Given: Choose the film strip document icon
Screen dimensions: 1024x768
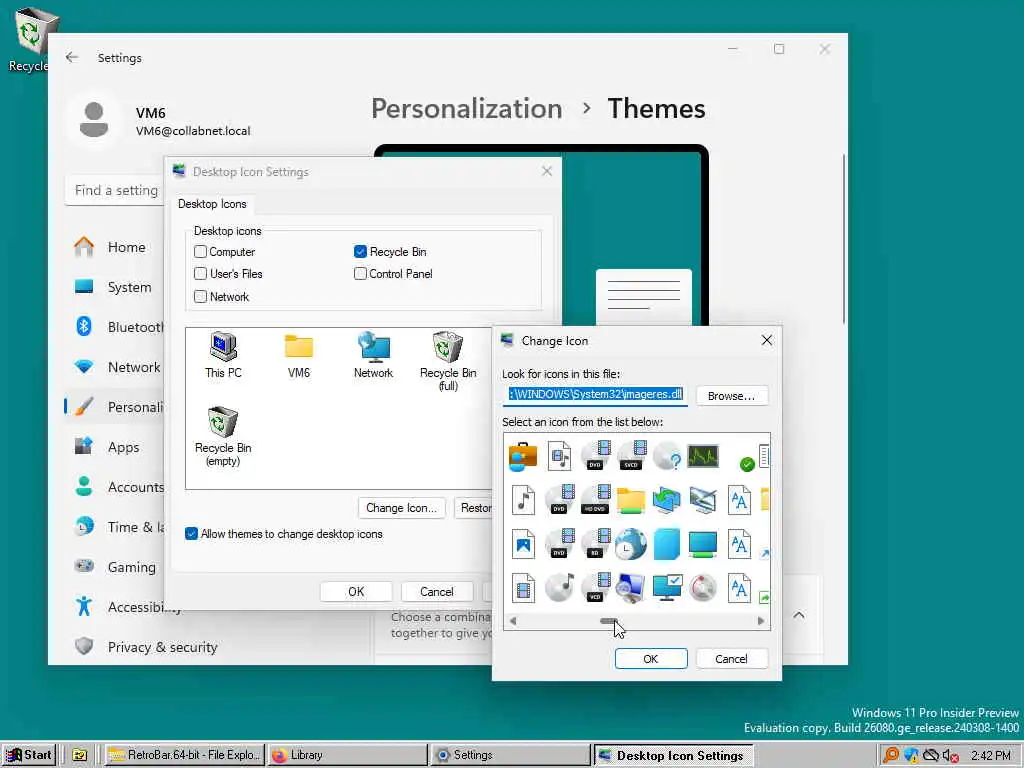Looking at the screenshot, I should (523, 588).
